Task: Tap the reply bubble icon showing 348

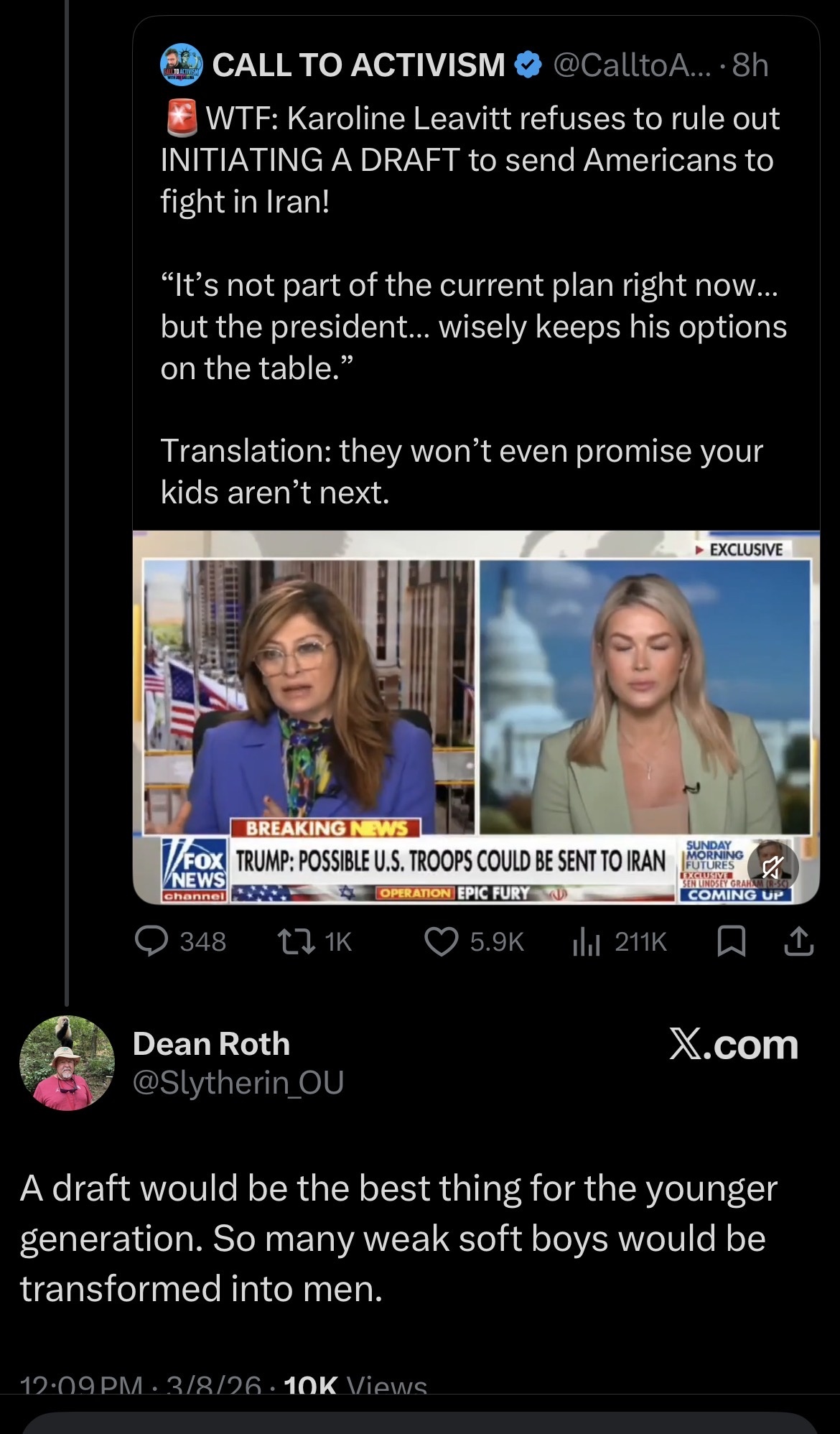Action: point(152,941)
